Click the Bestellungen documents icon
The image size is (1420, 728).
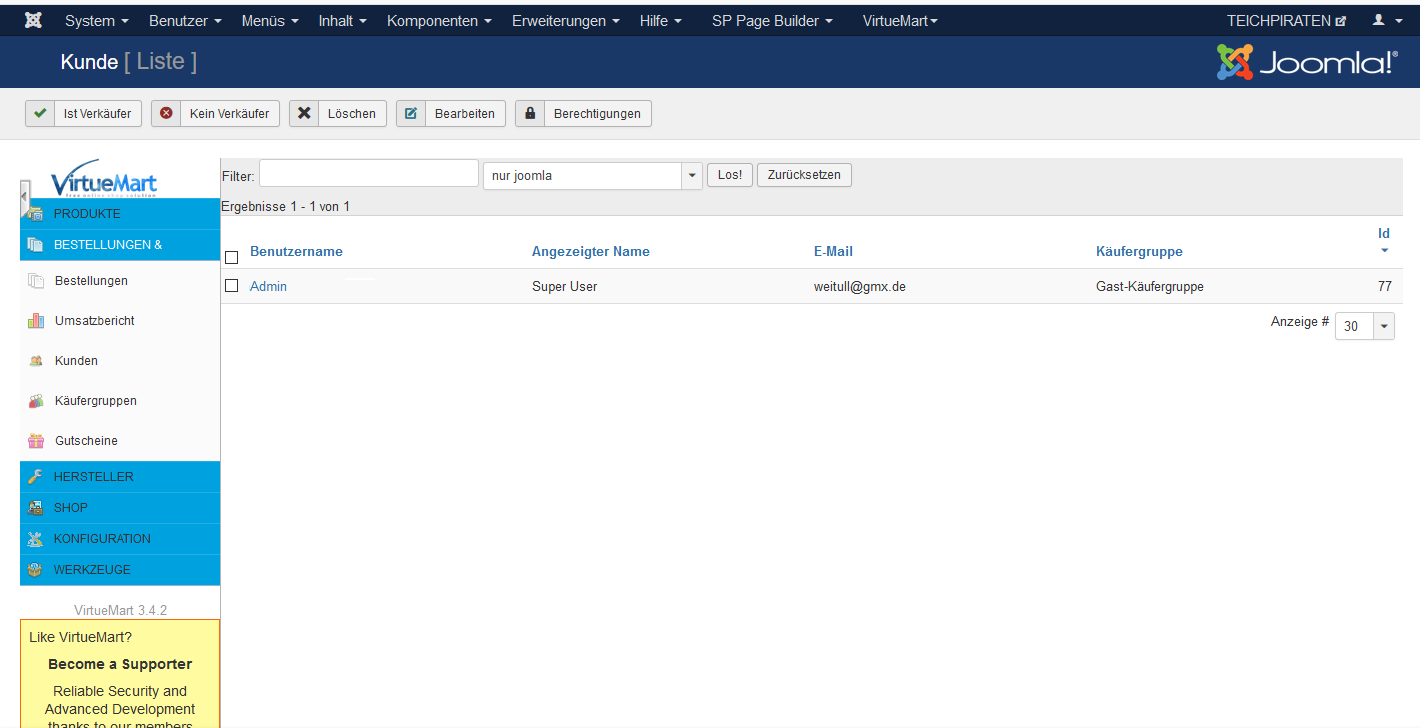click(36, 281)
